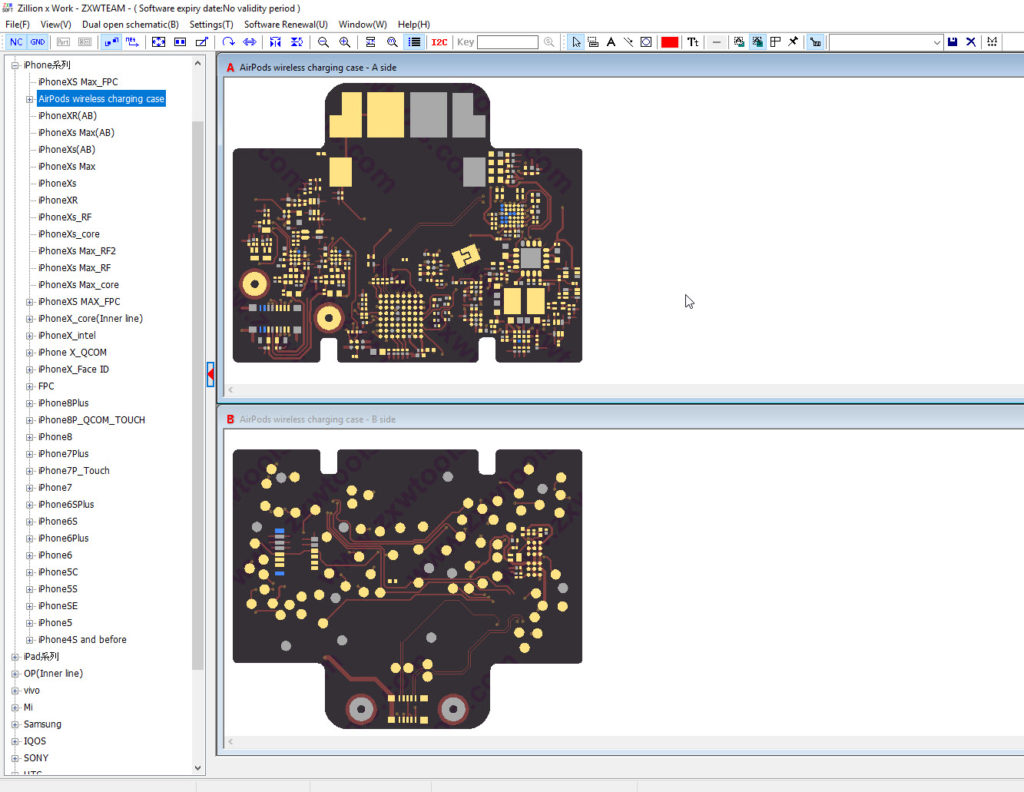The width and height of the screenshot is (1024, 792).
Task: Select the text 'A' annotation tool
Action: point(611,42)
